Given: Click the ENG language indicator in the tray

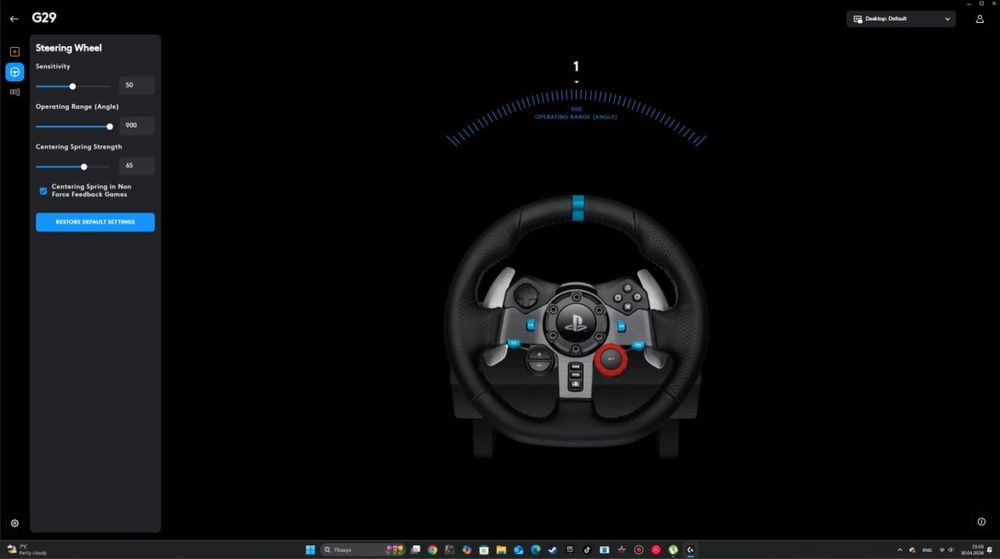Looking at the screenshot, I should pos(927,549).
